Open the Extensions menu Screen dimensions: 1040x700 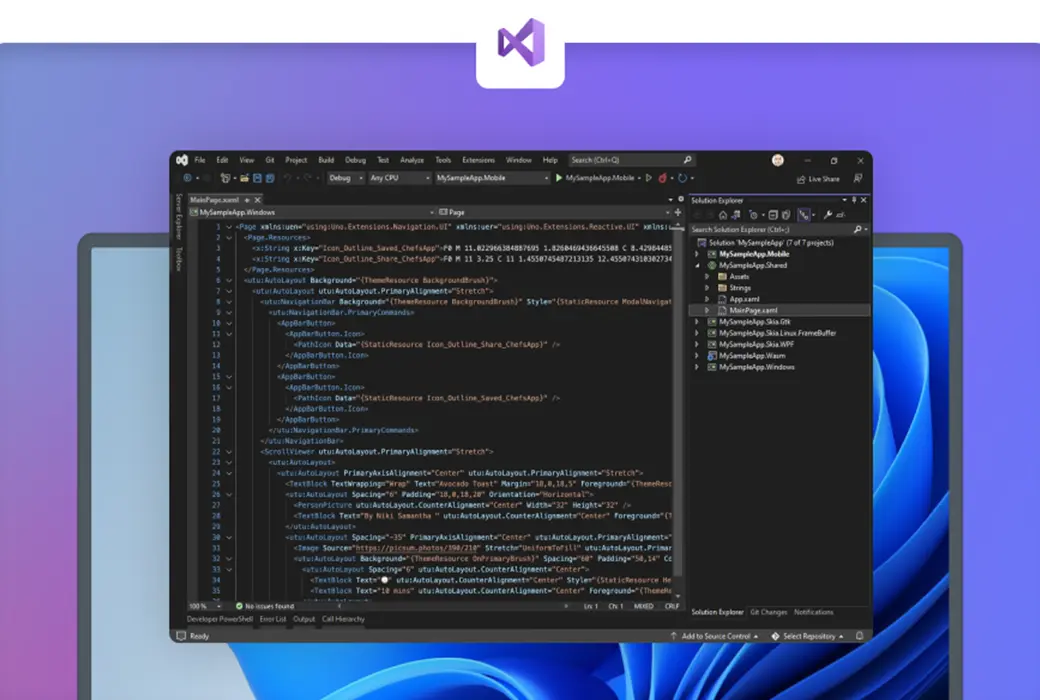[x=478, y=160]
